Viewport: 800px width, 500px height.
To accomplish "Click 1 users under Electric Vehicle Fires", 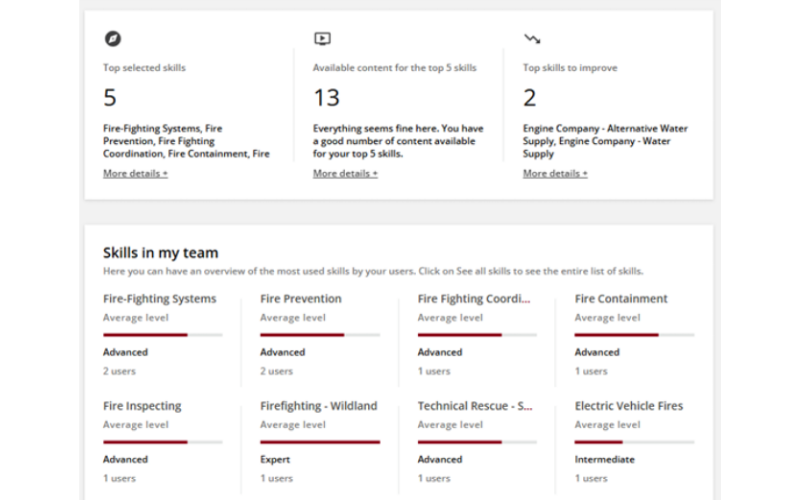I will point(591,479).
